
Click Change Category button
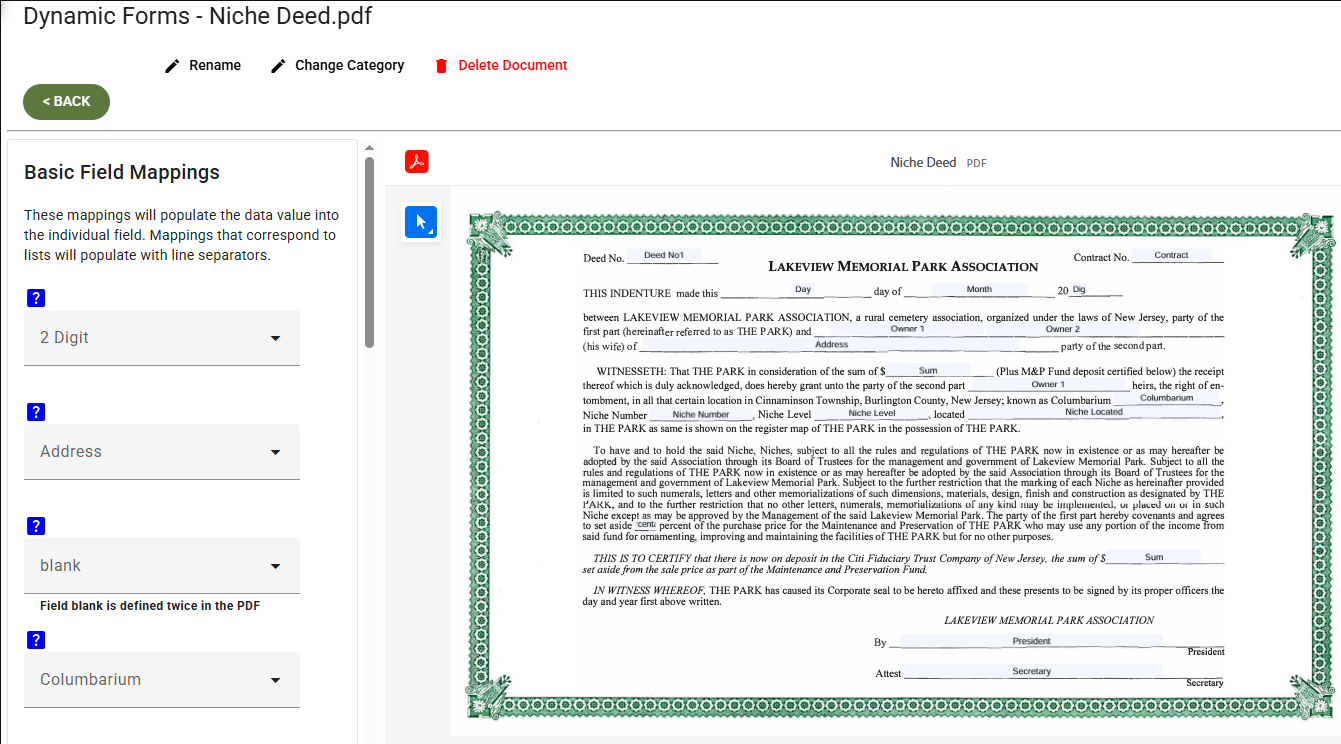[x=338, y=65]
